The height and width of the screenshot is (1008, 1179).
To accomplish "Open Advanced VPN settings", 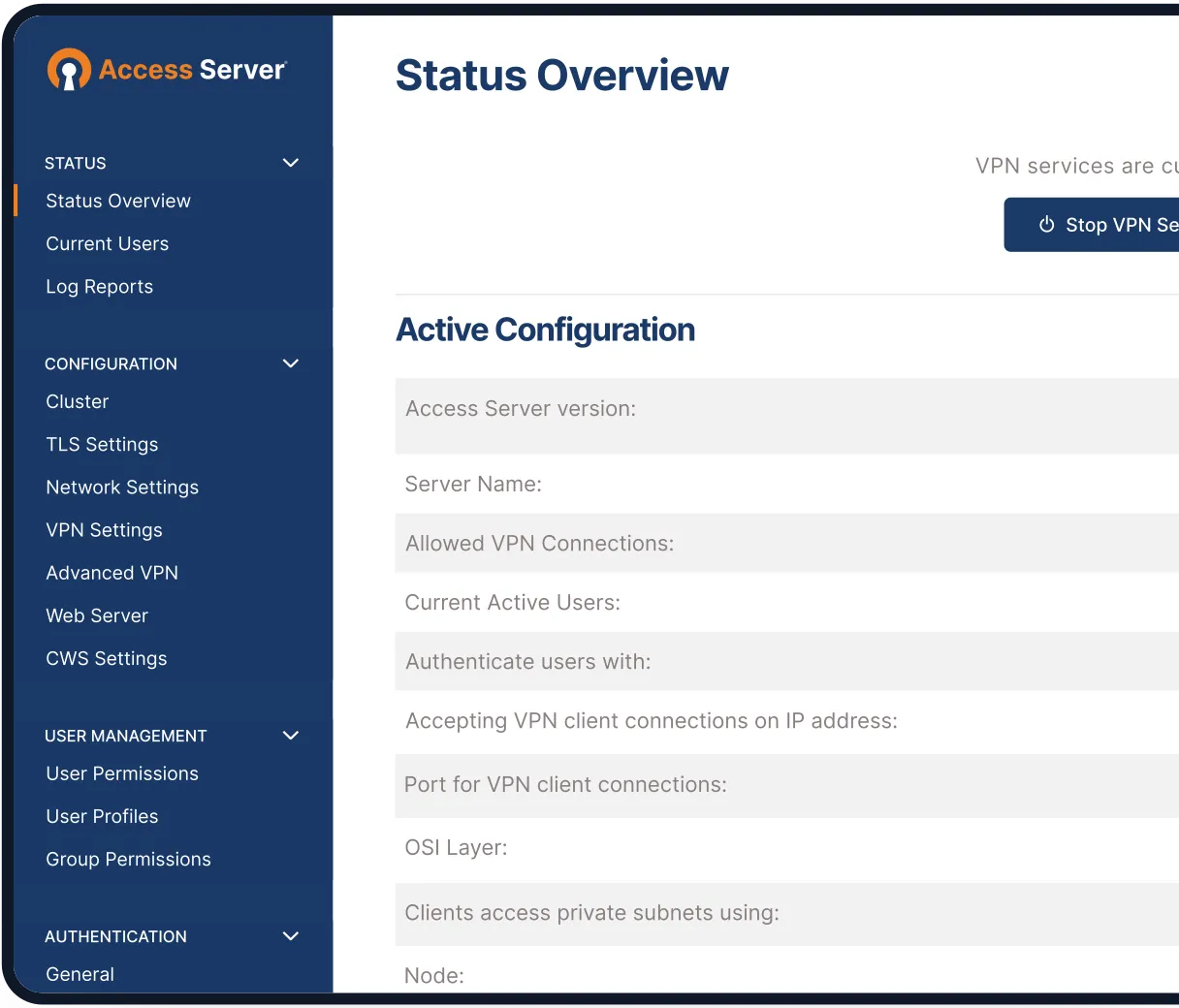I will [x=112, y=573].
